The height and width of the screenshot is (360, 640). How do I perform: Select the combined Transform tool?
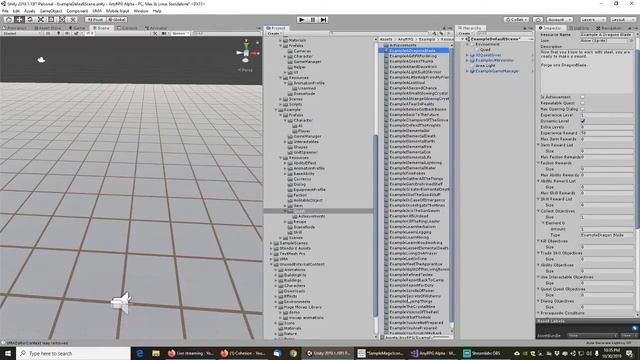point(62,20)
